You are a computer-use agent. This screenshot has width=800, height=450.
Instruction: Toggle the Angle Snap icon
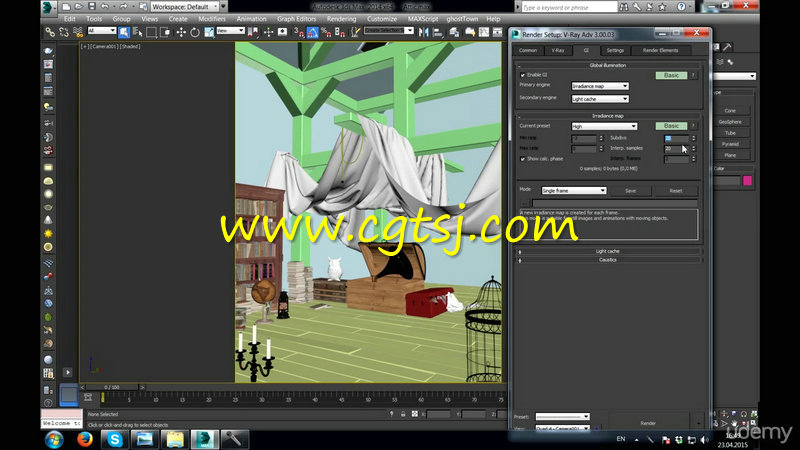[x=312, y=32]
